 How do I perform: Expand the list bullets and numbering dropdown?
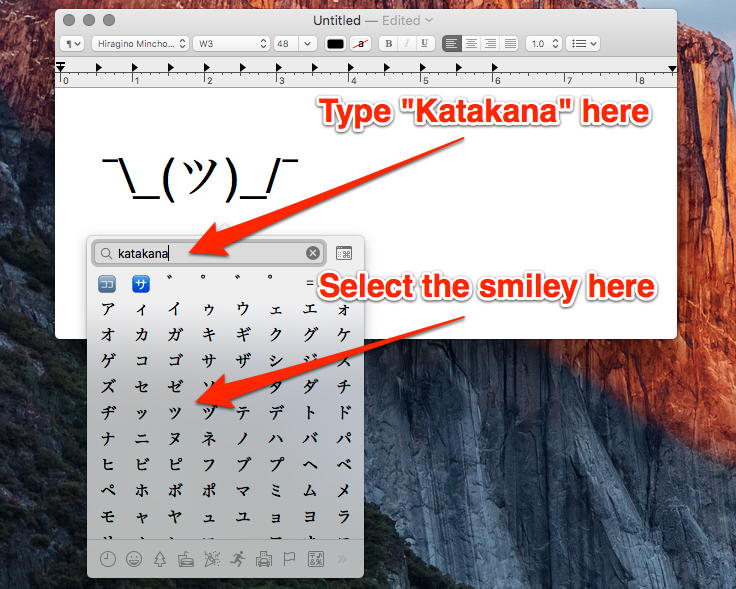click(x=583, y=44)
